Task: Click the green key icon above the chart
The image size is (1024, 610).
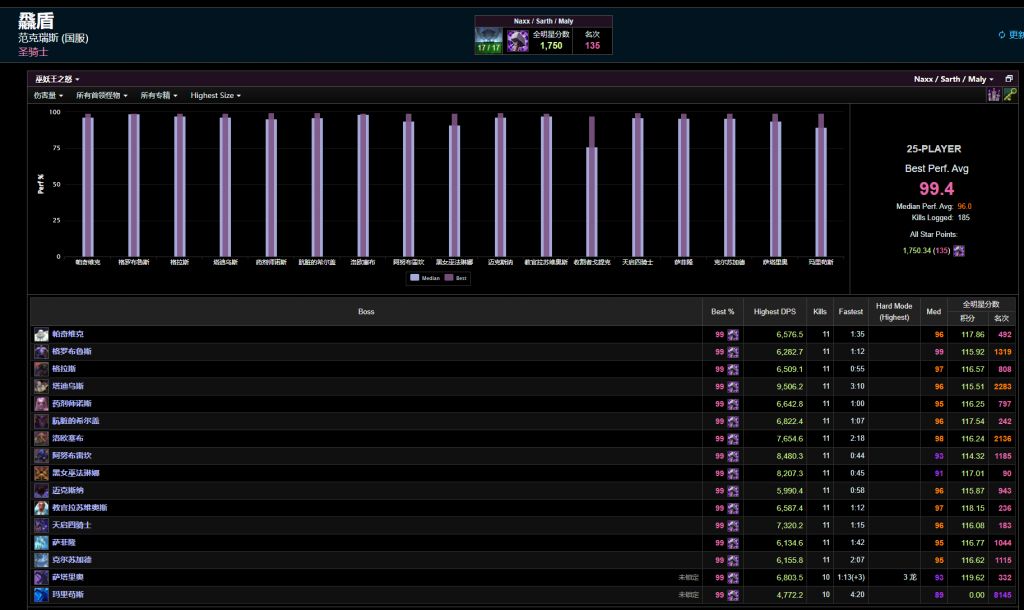Action: [1010, 95]
